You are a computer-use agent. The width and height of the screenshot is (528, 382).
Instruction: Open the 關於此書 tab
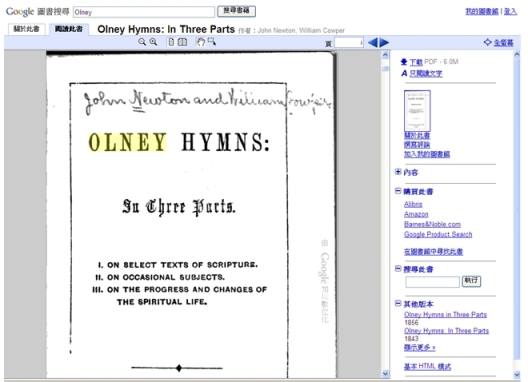tap(26, 29)
